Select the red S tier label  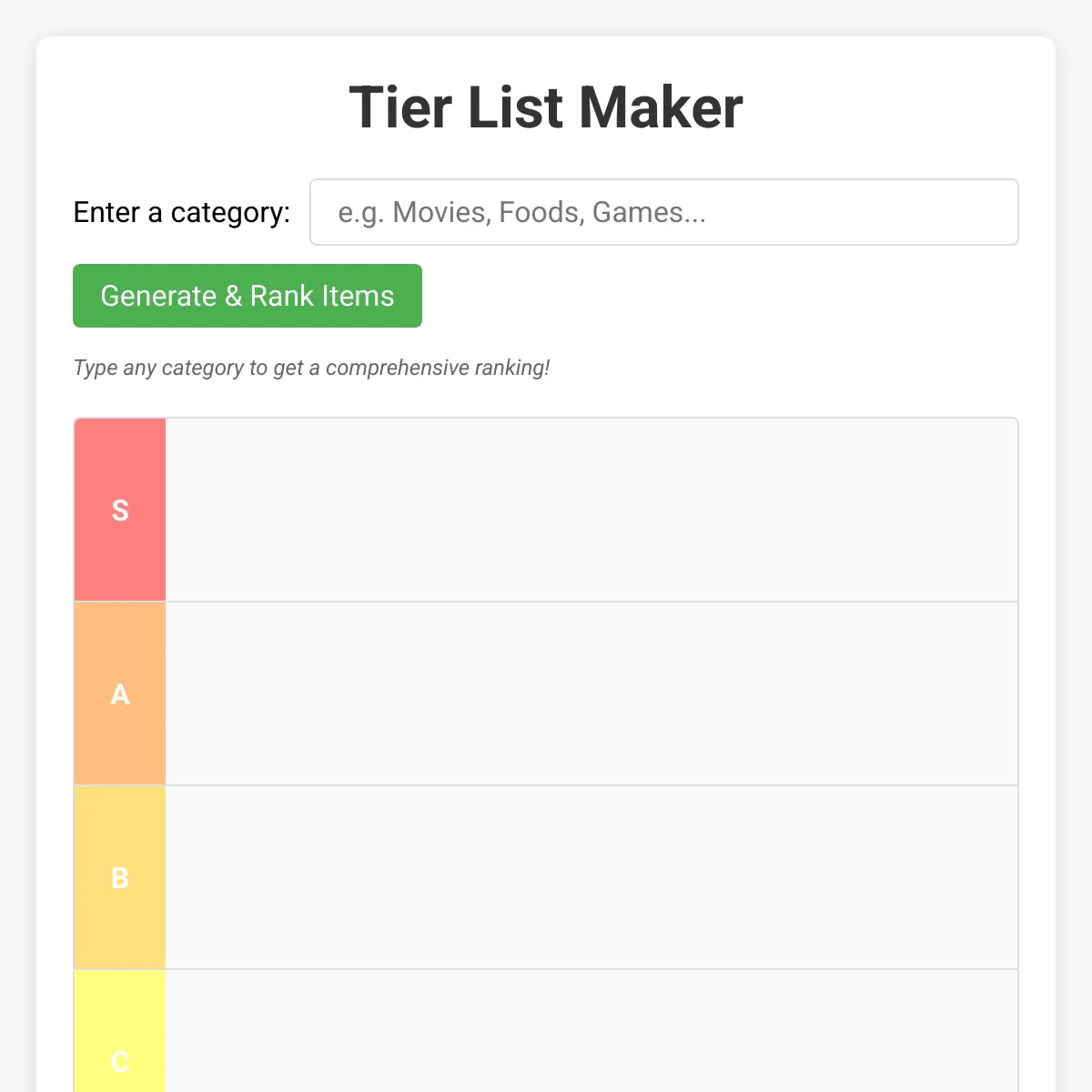click(120, 510)
